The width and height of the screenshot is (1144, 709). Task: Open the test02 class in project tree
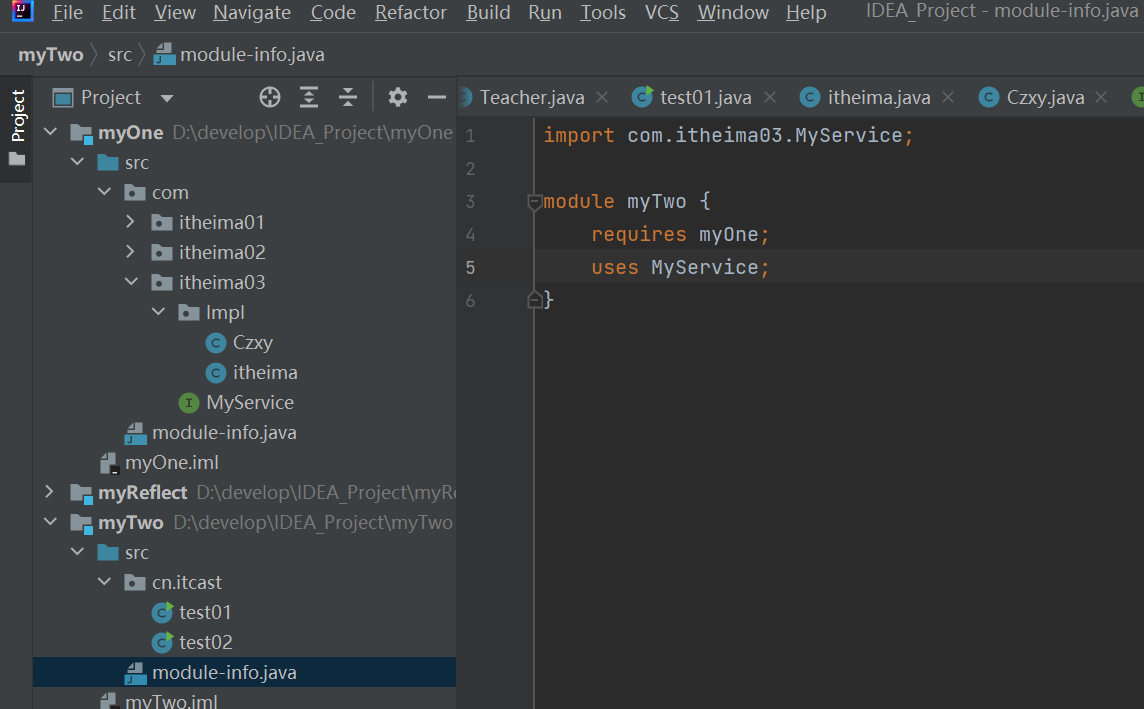[205, 642]
